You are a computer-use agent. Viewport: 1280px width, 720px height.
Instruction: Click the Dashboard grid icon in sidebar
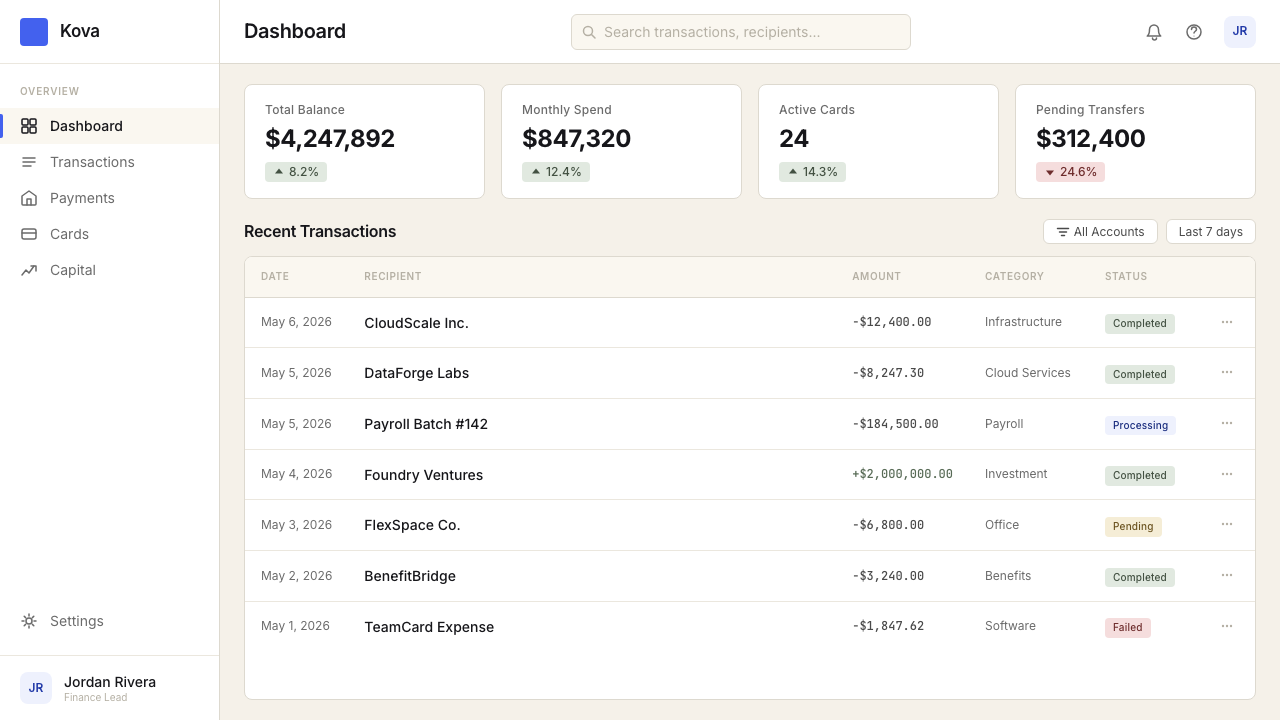pyautogui.click(x=29, y=126)
